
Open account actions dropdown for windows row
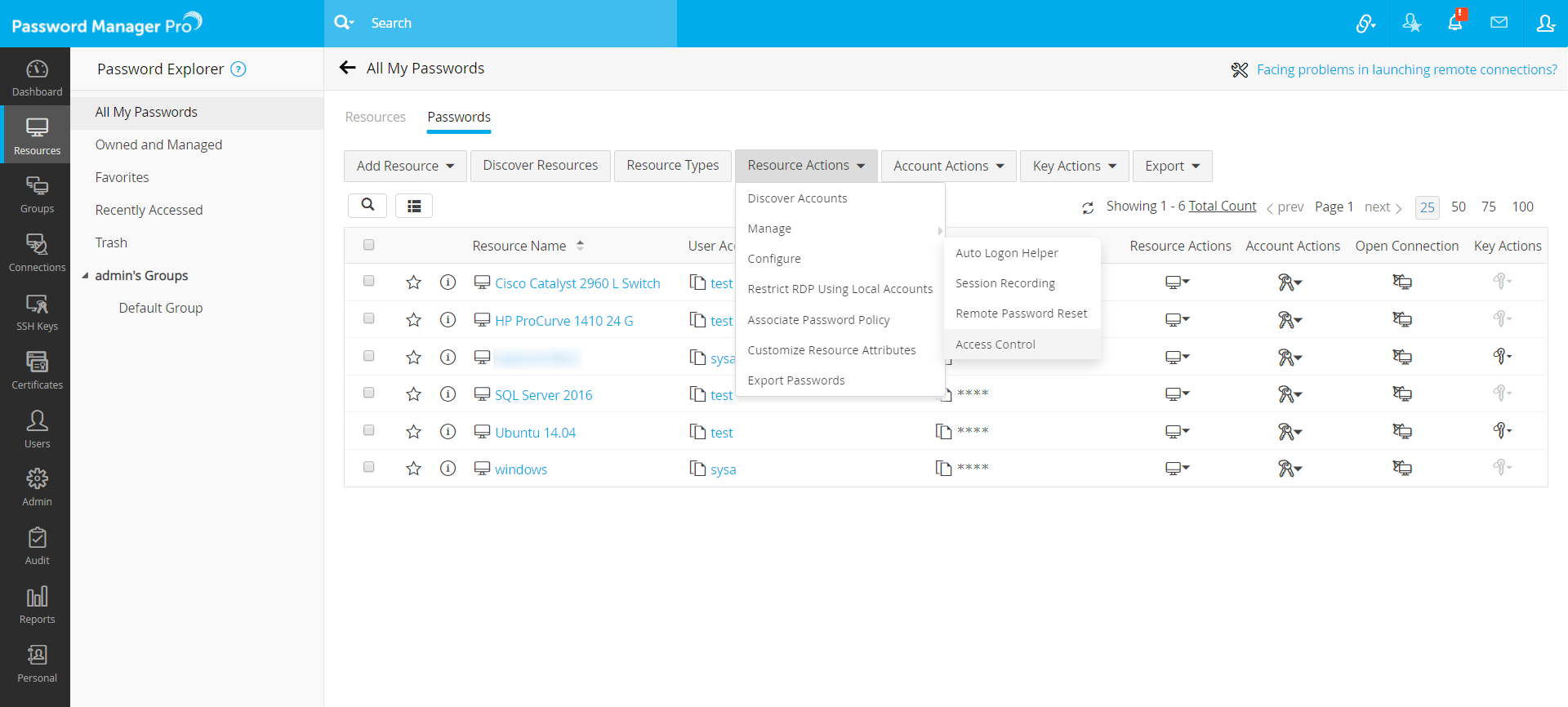(x=1290, y=469)
